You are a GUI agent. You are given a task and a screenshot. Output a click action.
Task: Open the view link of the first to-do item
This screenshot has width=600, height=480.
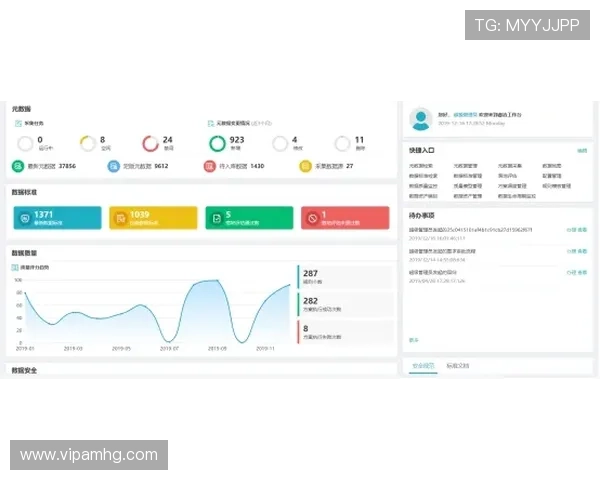[583, 229]
